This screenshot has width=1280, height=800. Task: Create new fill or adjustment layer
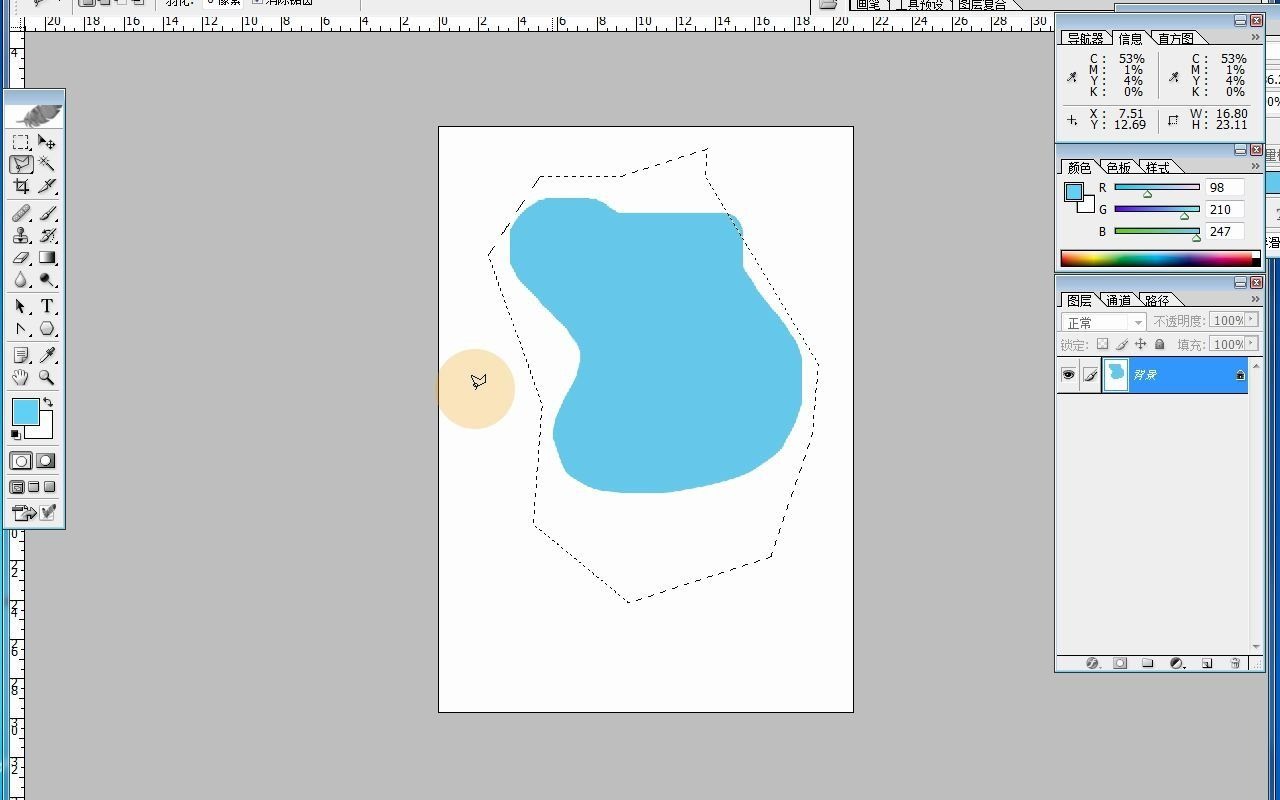1177,663
